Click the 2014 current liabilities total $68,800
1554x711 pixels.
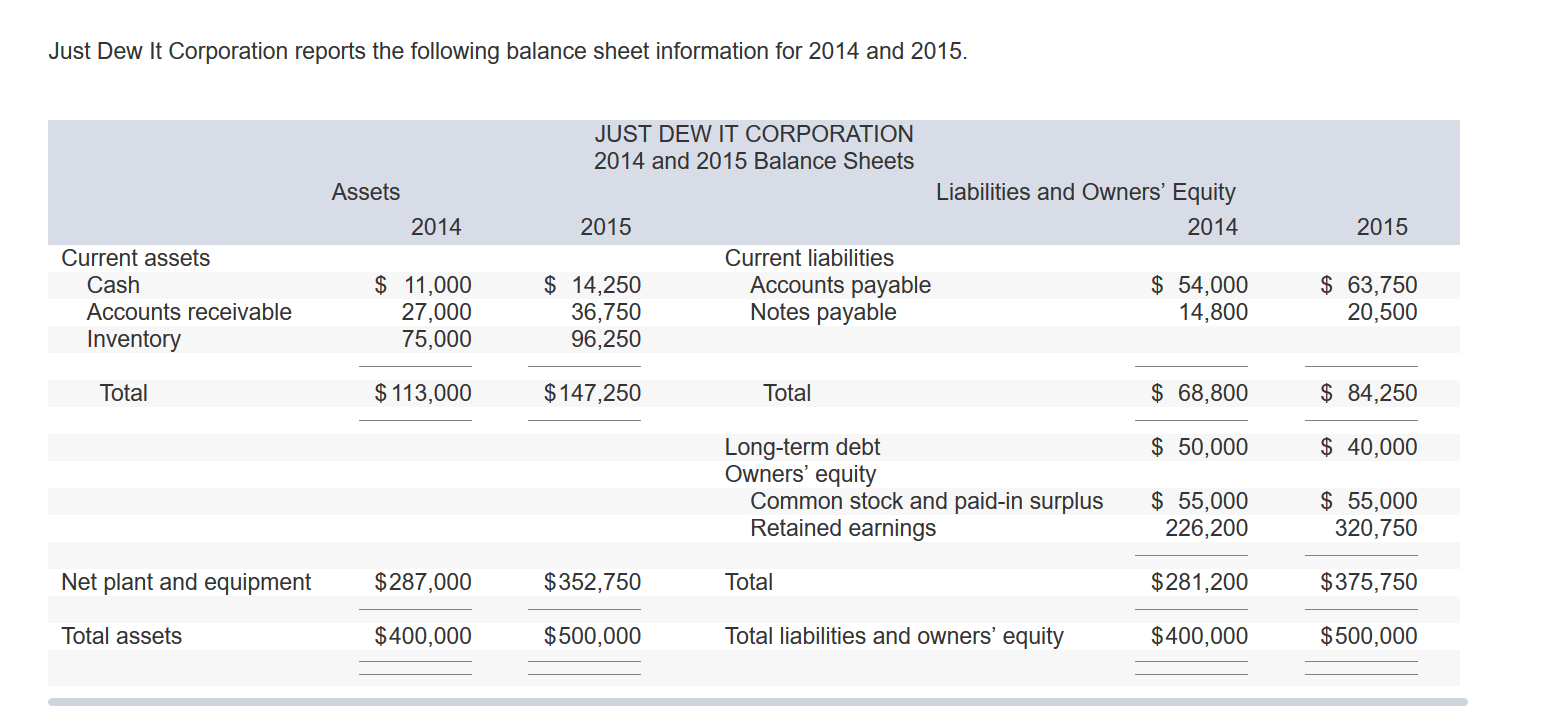[1200, 393]
